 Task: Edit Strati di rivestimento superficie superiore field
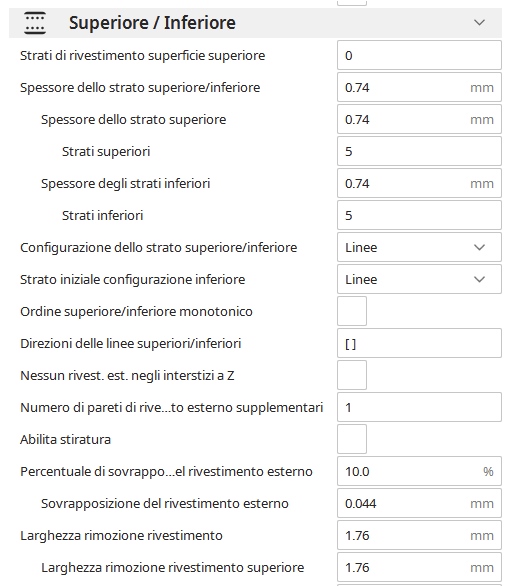tap(419, 55)
